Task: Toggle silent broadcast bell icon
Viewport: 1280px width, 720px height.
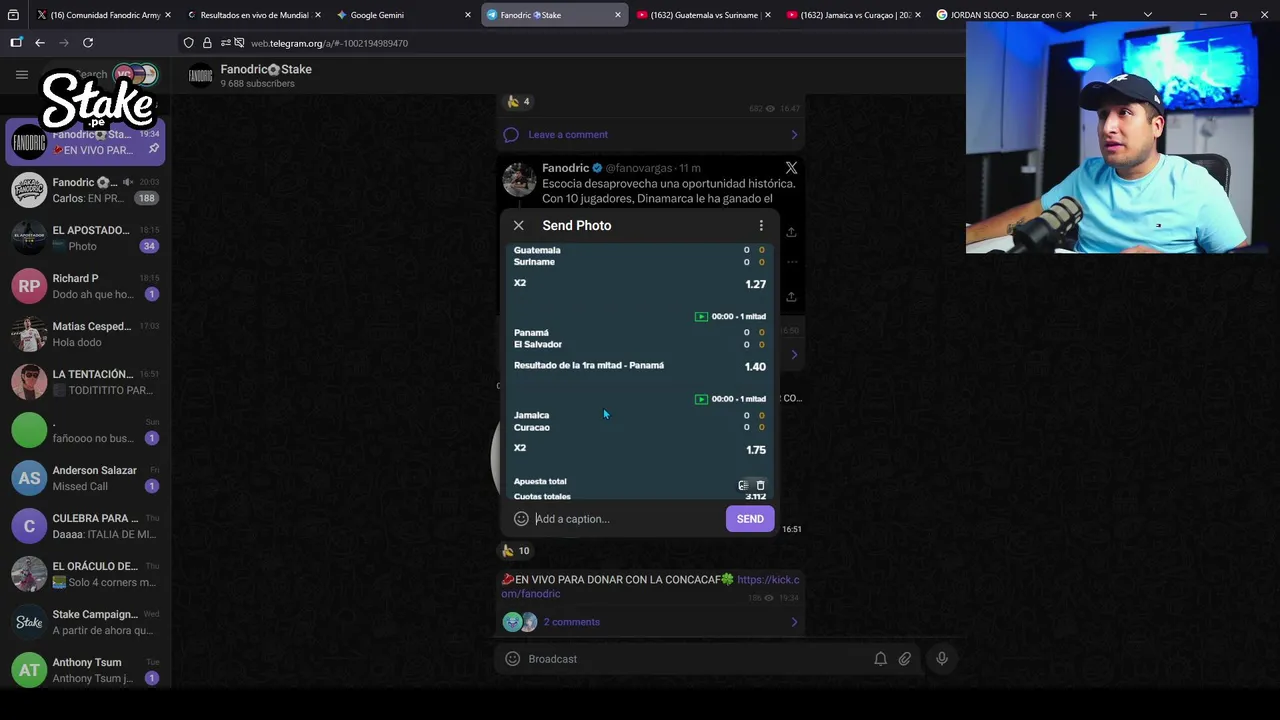Action: 880,659
